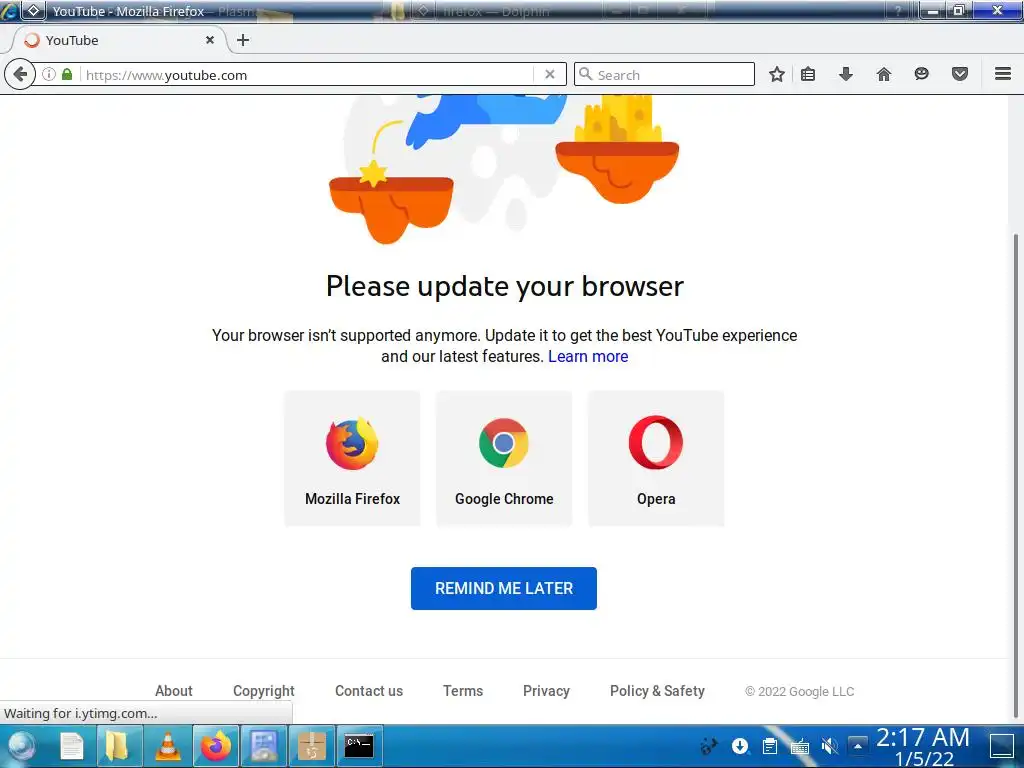This screenshot has height=768, width=1024.
Task: Open the Privacy footer link
Action: click(x=546, y=691)
